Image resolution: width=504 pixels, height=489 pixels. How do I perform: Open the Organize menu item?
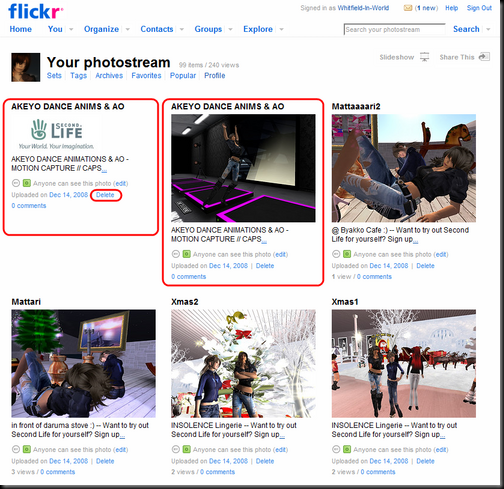[101, 29]
